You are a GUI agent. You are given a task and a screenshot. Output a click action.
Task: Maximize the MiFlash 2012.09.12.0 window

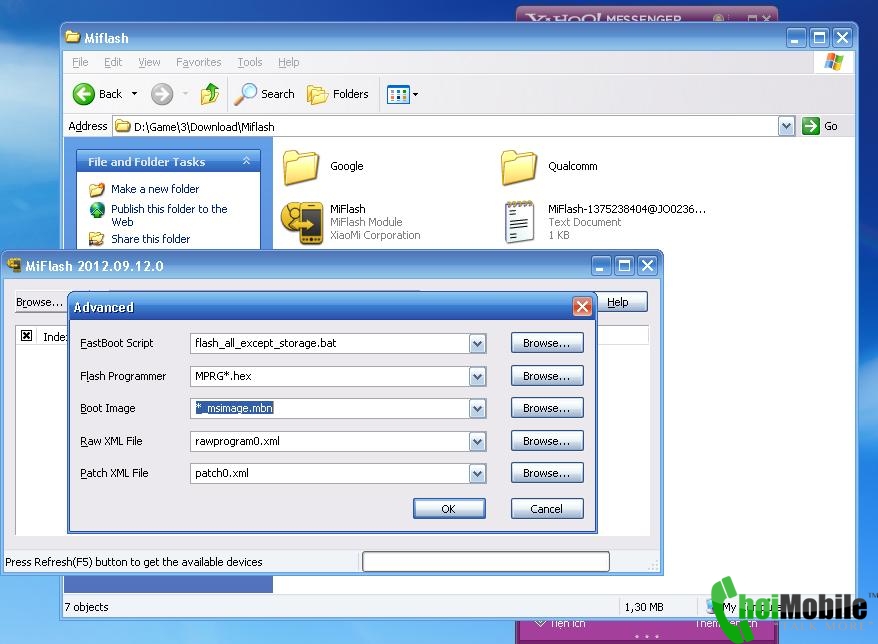pos(624,265)
